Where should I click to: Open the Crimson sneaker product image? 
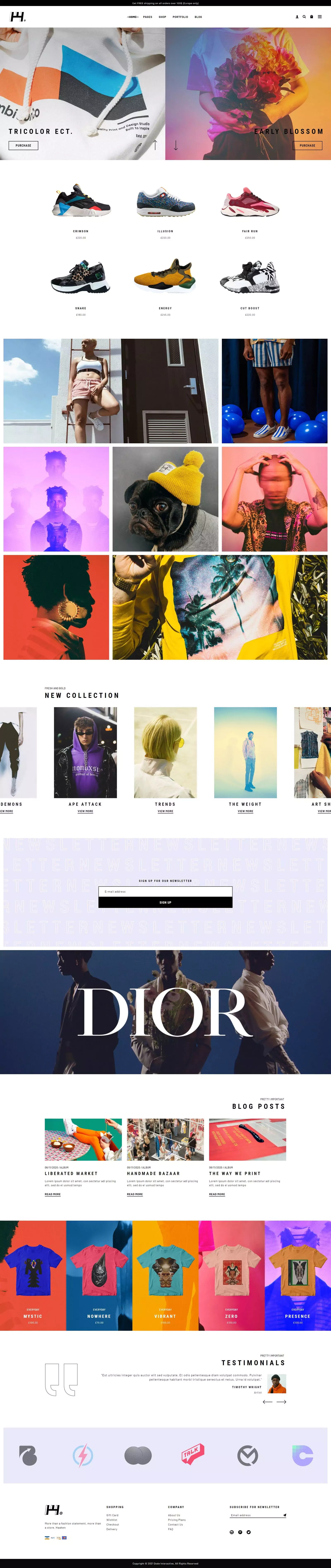tap(81, 201)
